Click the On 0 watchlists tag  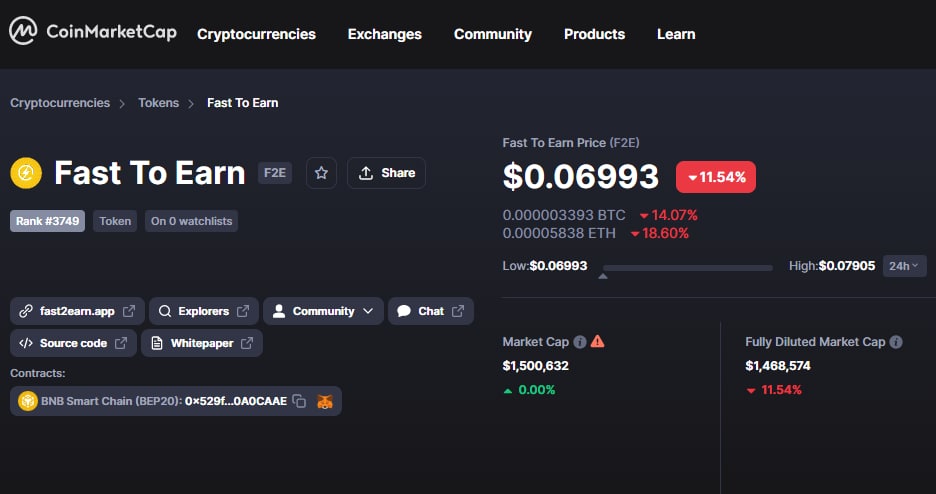click(191, 221)
